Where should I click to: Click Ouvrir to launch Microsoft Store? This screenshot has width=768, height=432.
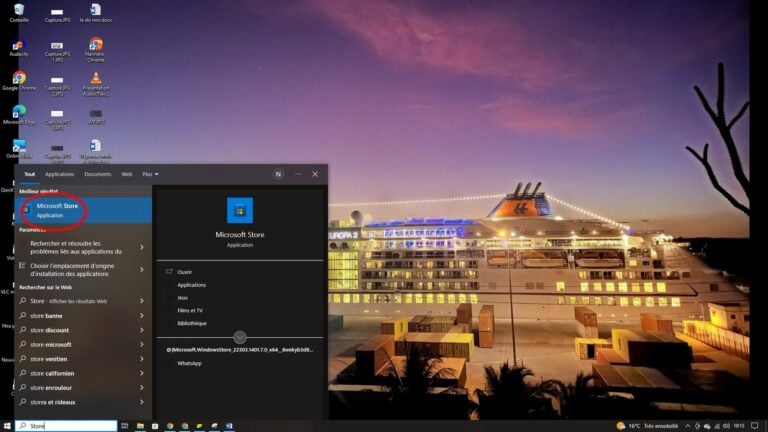click(x=184, y=271)
